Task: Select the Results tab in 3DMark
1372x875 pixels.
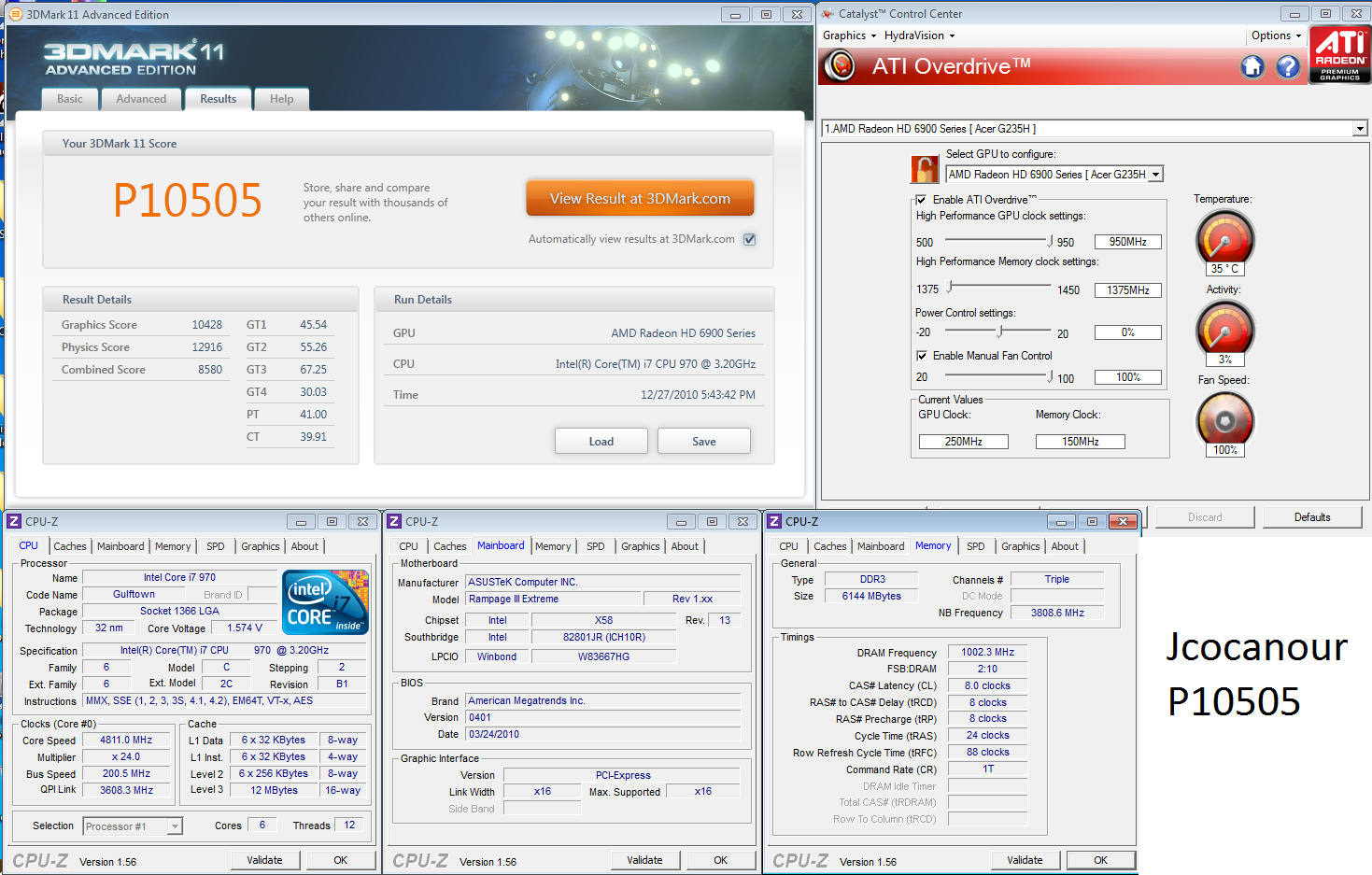Action: click(218, 99)
